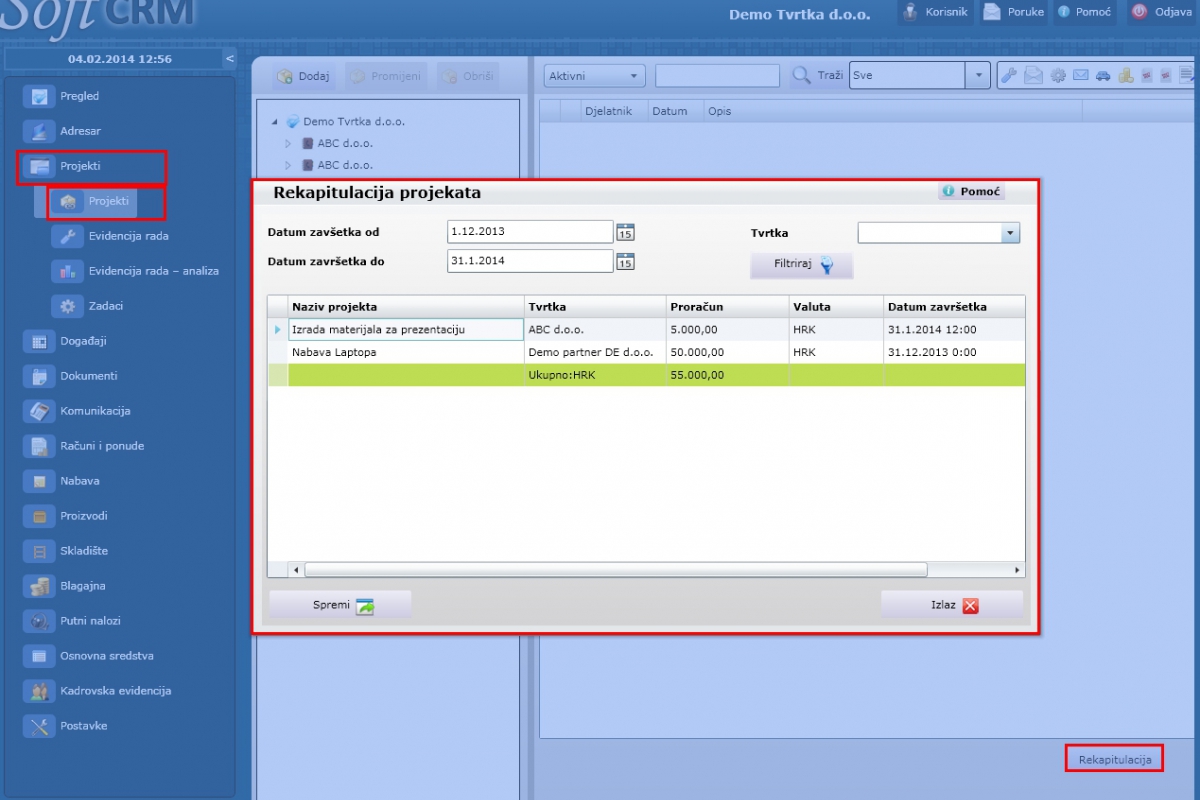This screenshot has width=1200, height=800.
Task: Click the Dodaj add button
Action: tap(302, 76)
